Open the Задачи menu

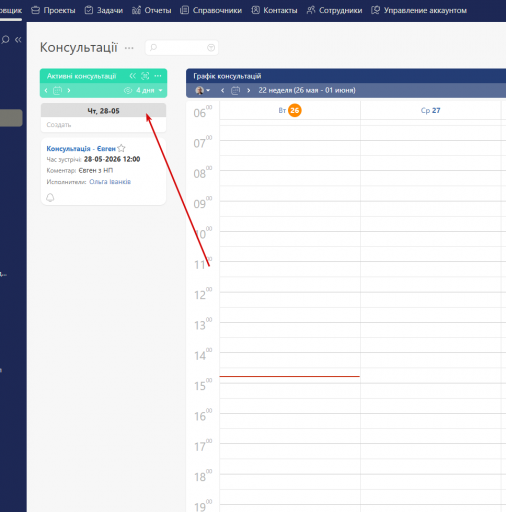tap(104, 10)
